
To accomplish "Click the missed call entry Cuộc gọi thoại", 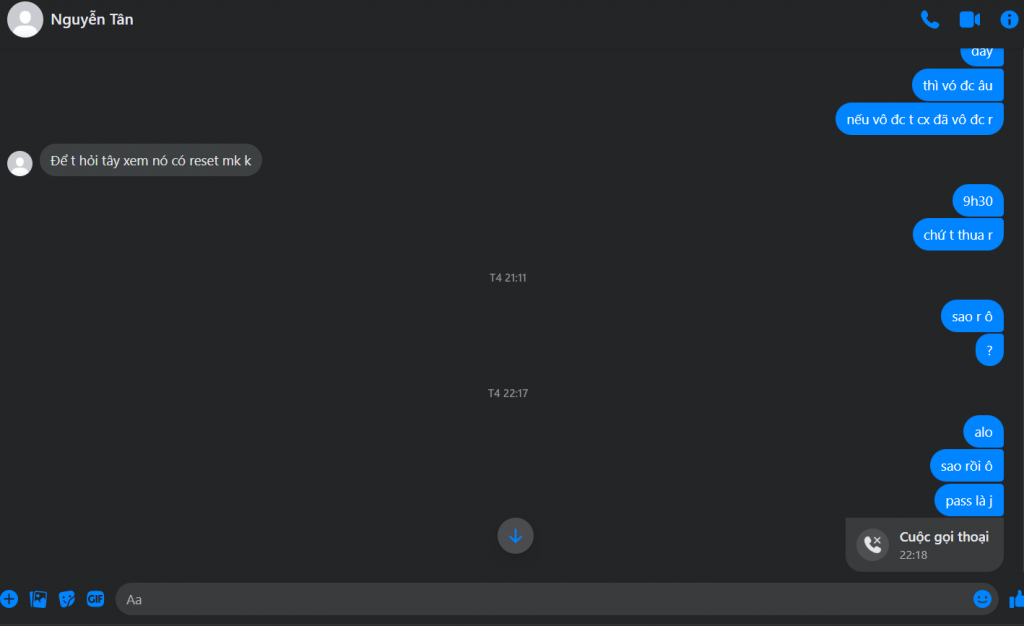I will [x=924, y=544].
